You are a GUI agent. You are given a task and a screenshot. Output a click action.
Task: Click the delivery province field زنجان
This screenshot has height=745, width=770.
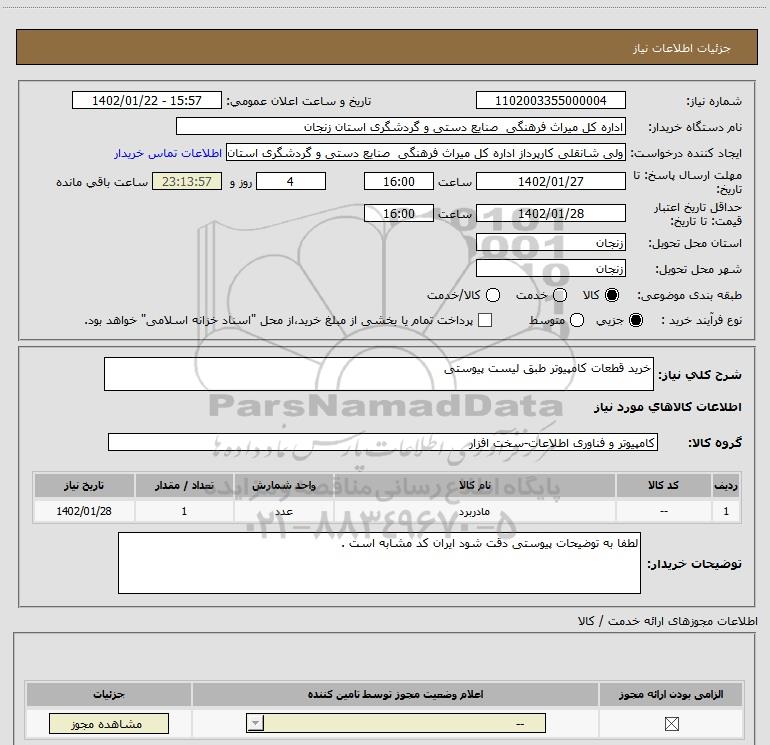pos(550,243)
